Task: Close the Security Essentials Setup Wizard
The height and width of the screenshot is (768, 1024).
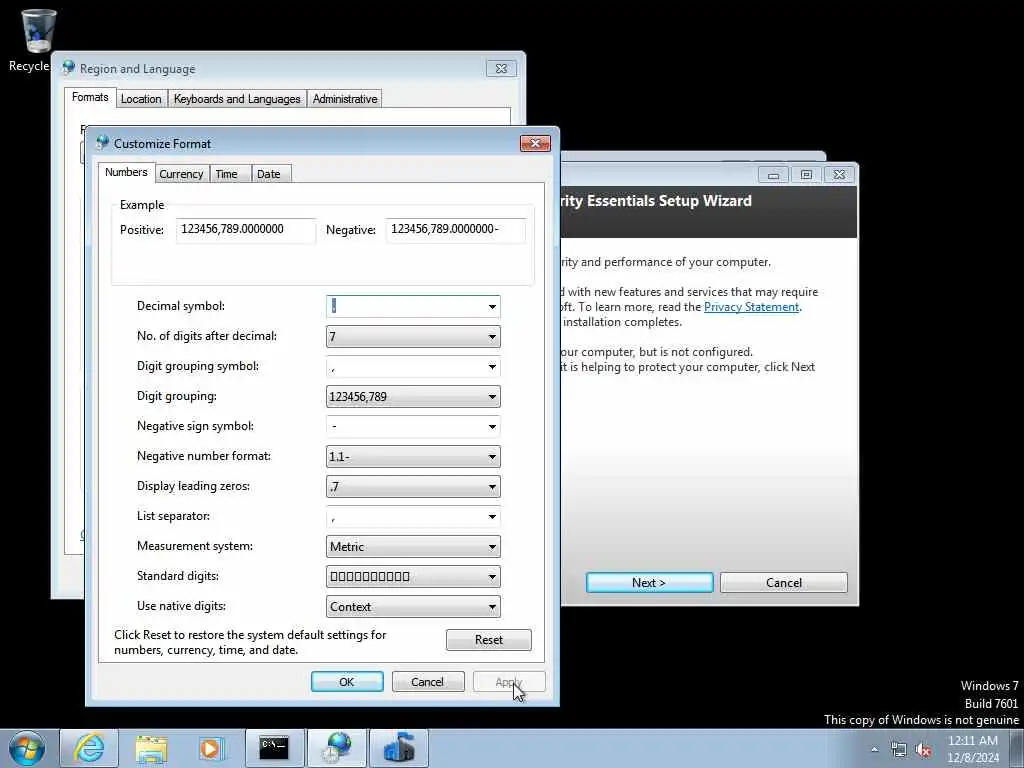Action: (839, 174)
